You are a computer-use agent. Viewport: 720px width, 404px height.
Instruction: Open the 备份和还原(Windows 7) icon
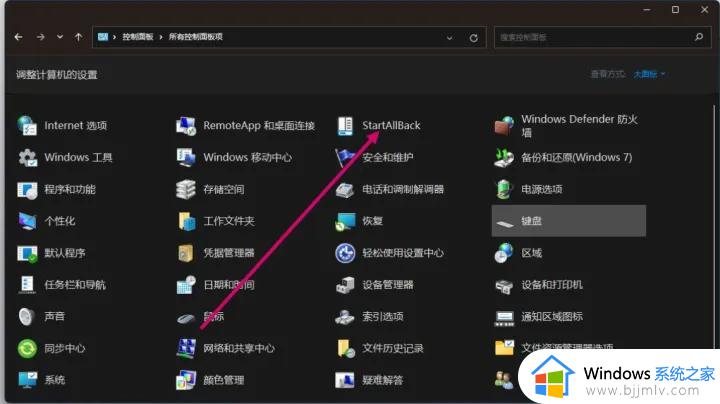pos(504,157)
